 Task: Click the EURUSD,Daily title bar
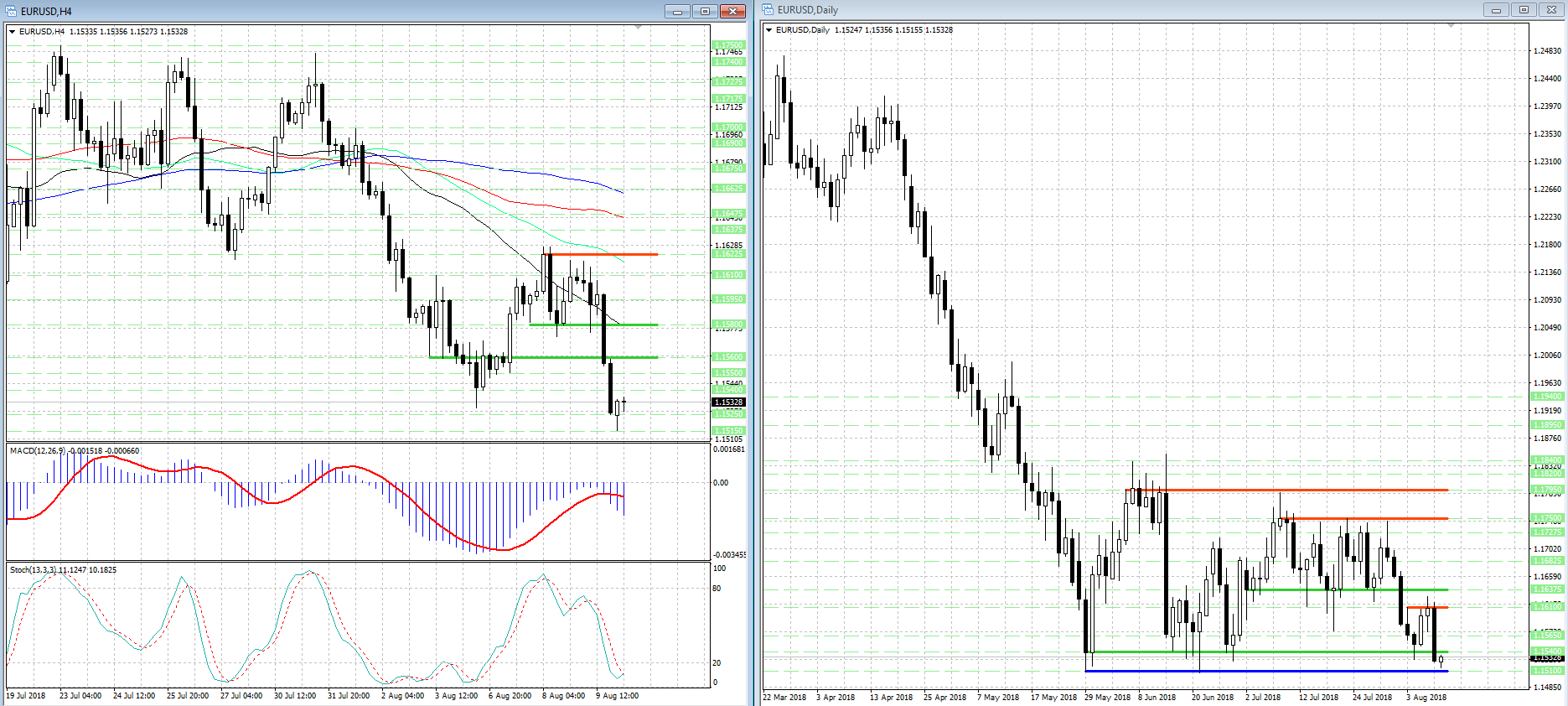tap(1089, 9)
